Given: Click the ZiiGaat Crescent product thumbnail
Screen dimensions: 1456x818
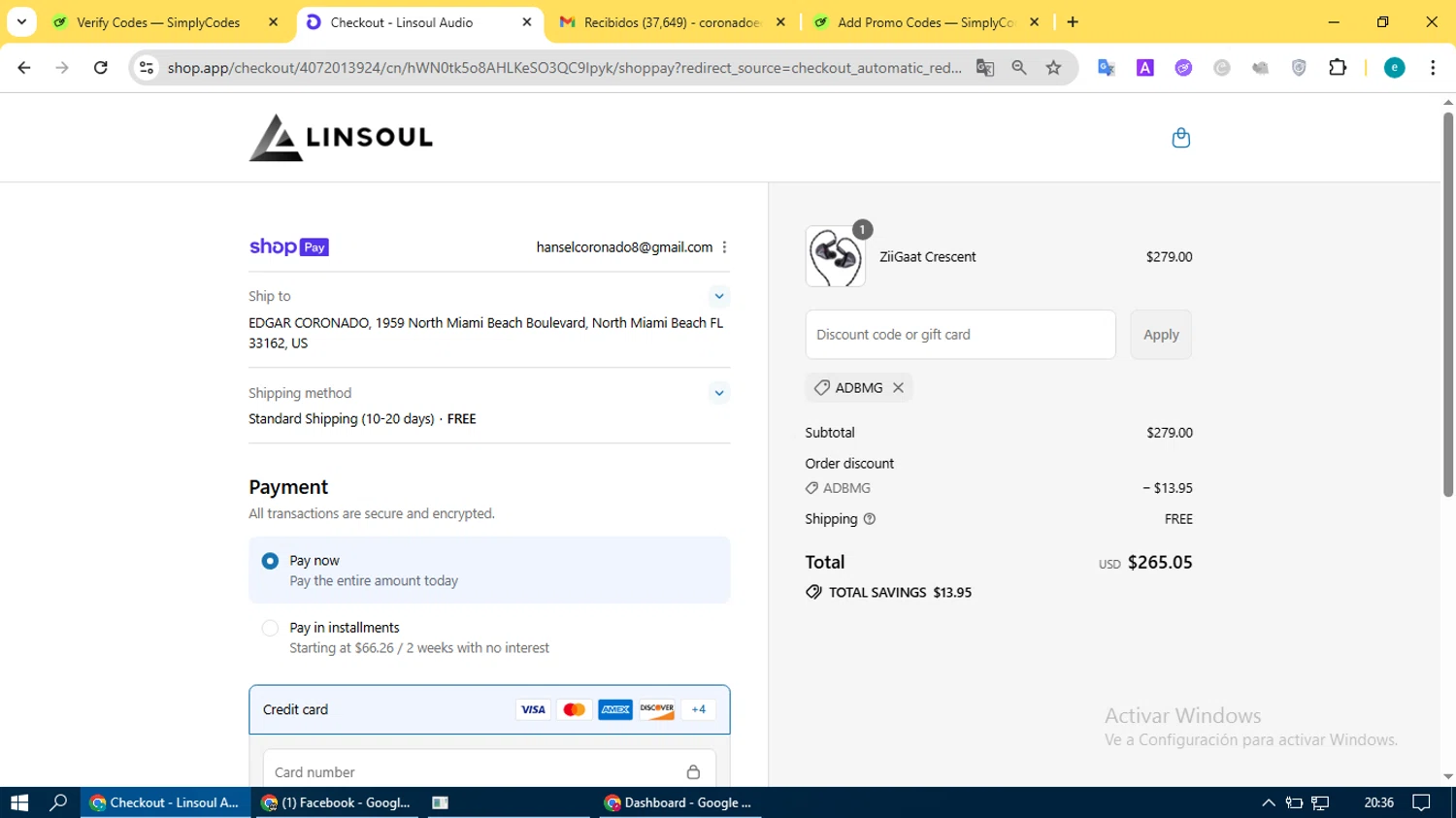Looking at the screenshot, I should [x=835, y=257].
